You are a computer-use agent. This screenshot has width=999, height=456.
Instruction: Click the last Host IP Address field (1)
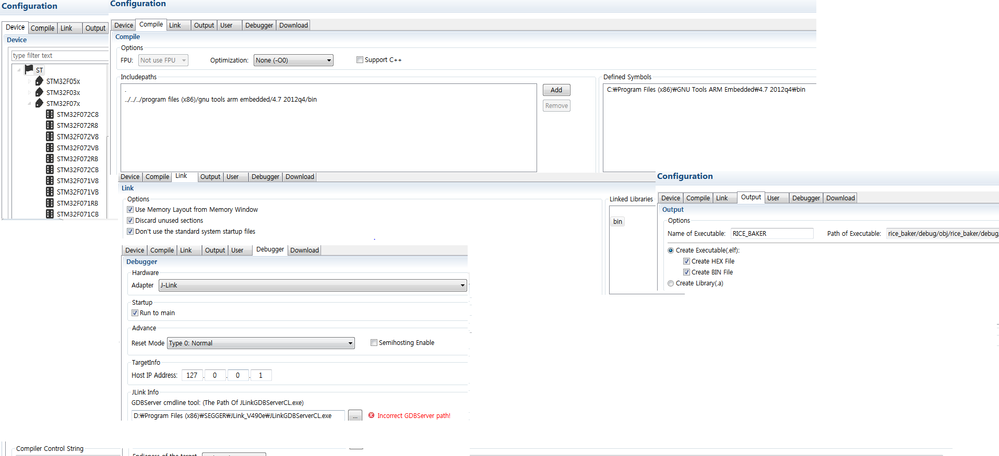point(261,375)
